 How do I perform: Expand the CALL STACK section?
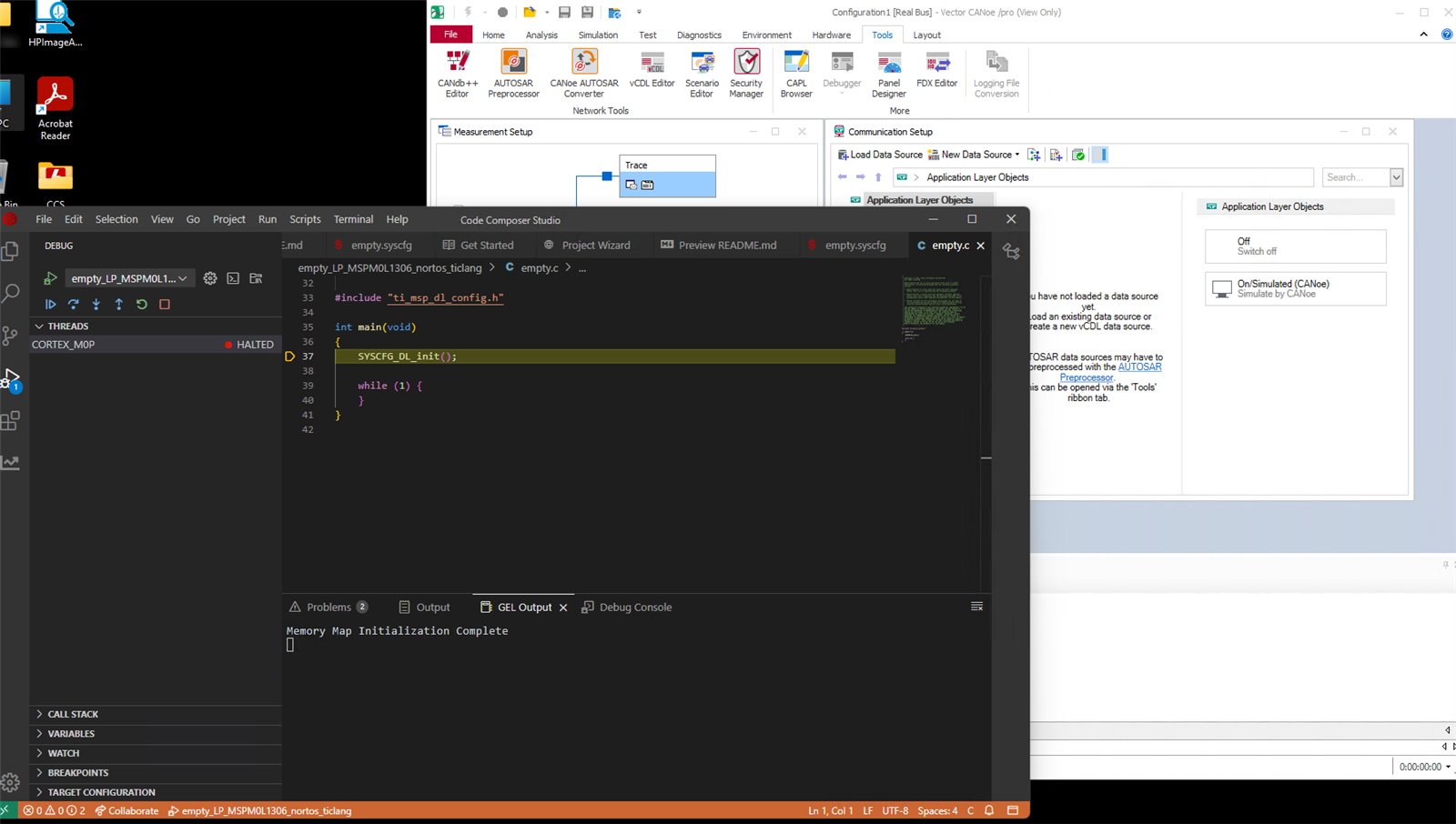pos(156,714)
